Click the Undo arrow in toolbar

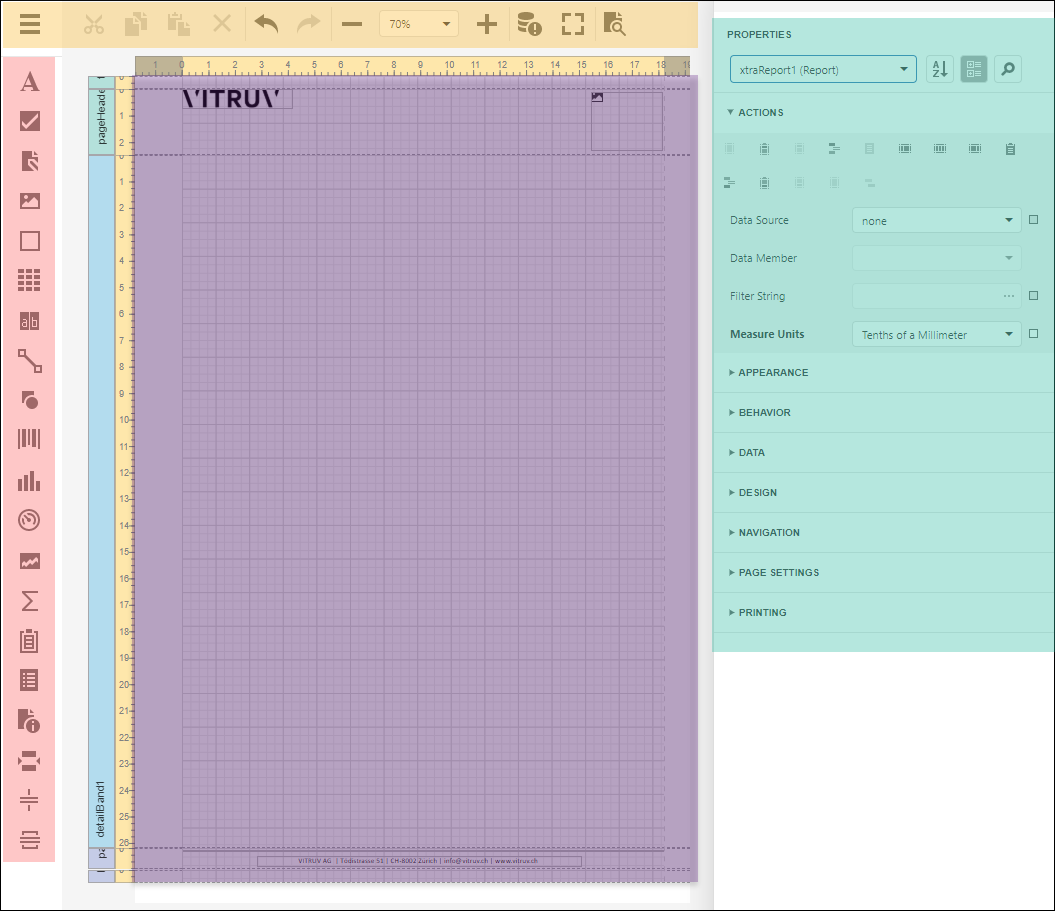pyautogui.click(x=266, y=25)
